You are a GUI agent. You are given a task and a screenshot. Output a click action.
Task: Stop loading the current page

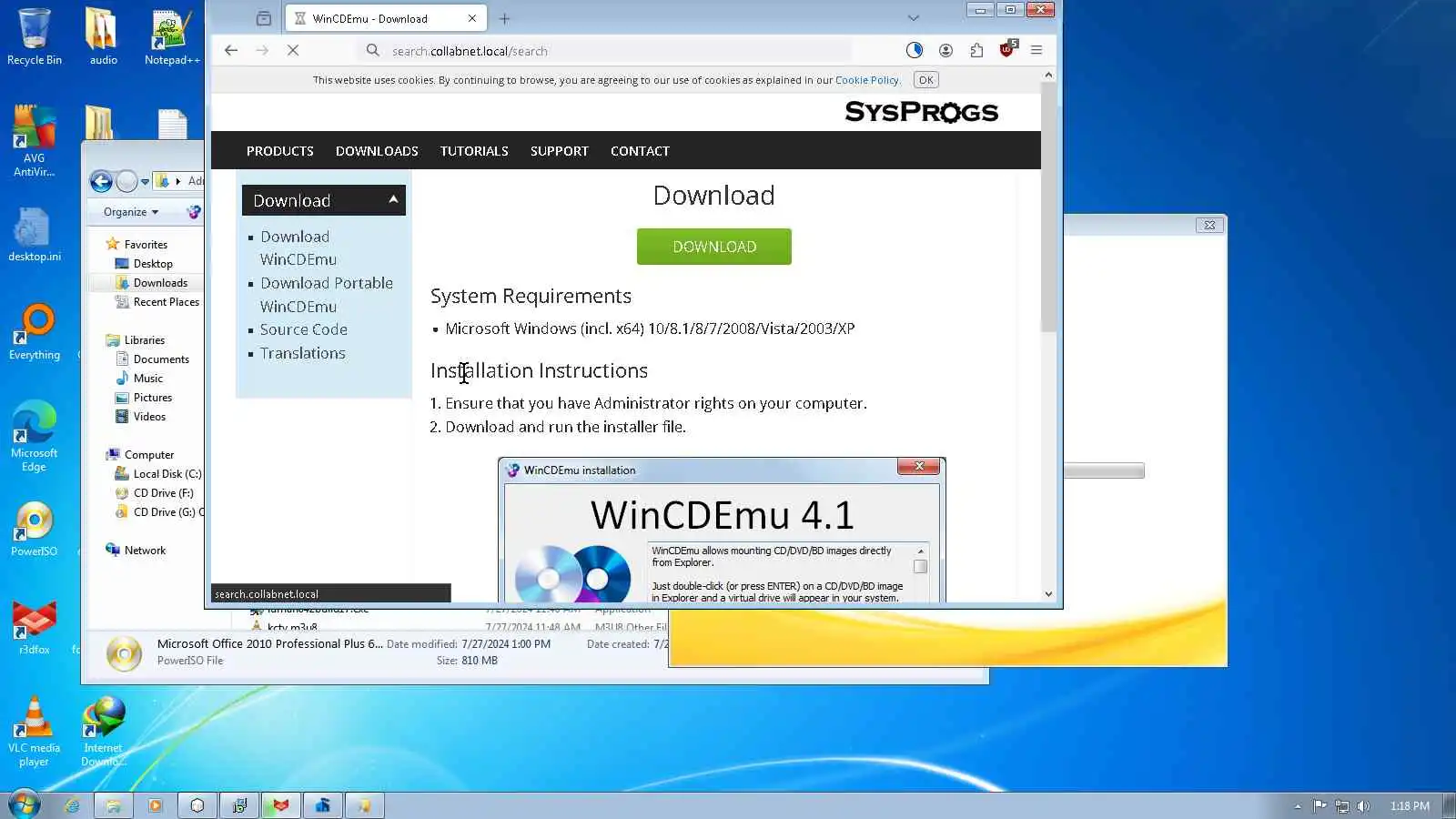[x=293, y=51]
